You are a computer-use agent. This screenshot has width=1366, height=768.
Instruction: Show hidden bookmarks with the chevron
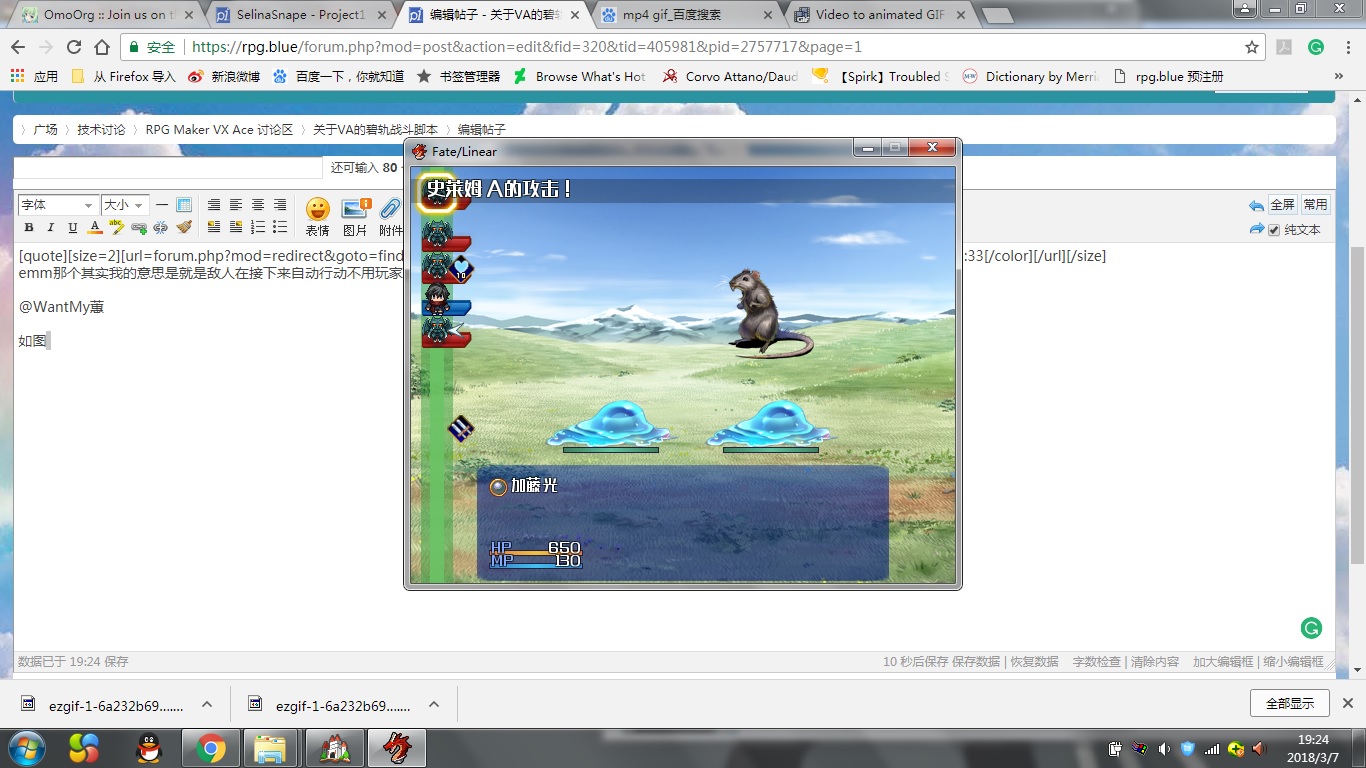(1339, 76)
